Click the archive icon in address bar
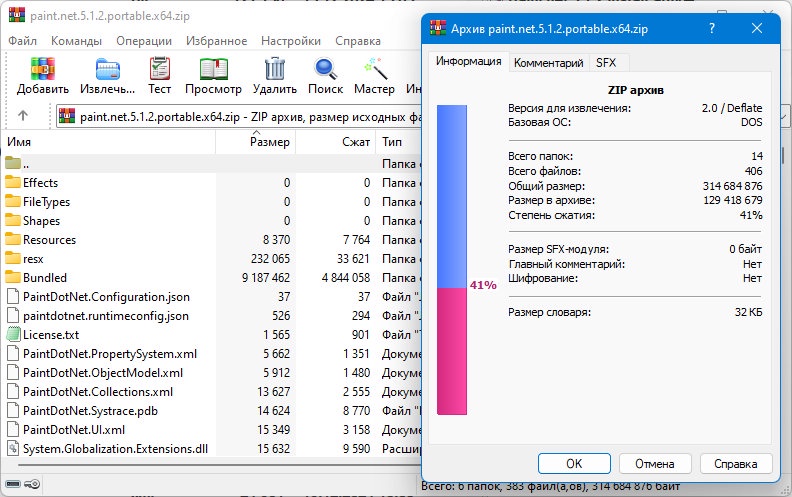Viewport: 792px width, 497px height. pos(67,117)
